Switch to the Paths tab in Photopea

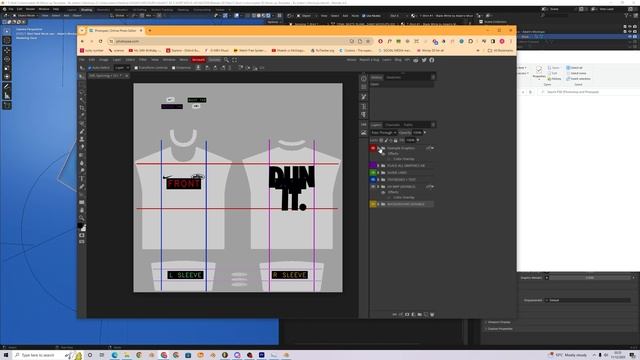408,125
